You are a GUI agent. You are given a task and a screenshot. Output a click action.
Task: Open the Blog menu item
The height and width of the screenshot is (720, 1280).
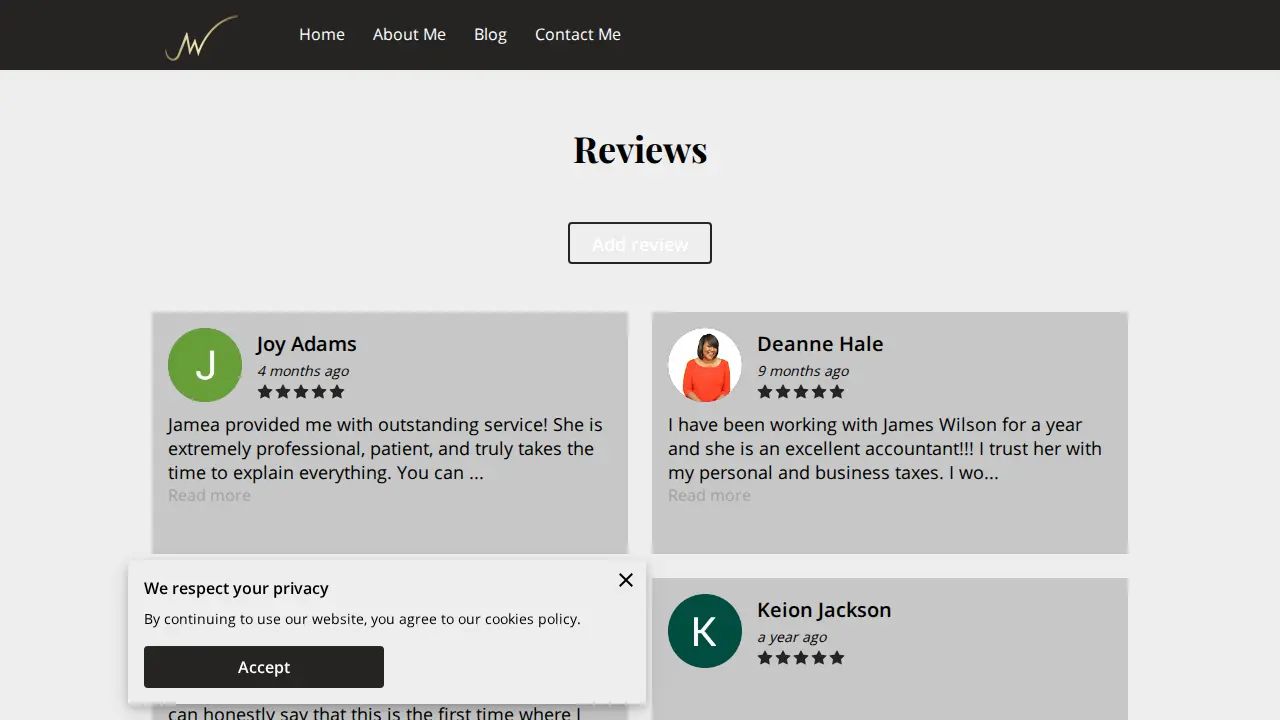click(490, 34)
